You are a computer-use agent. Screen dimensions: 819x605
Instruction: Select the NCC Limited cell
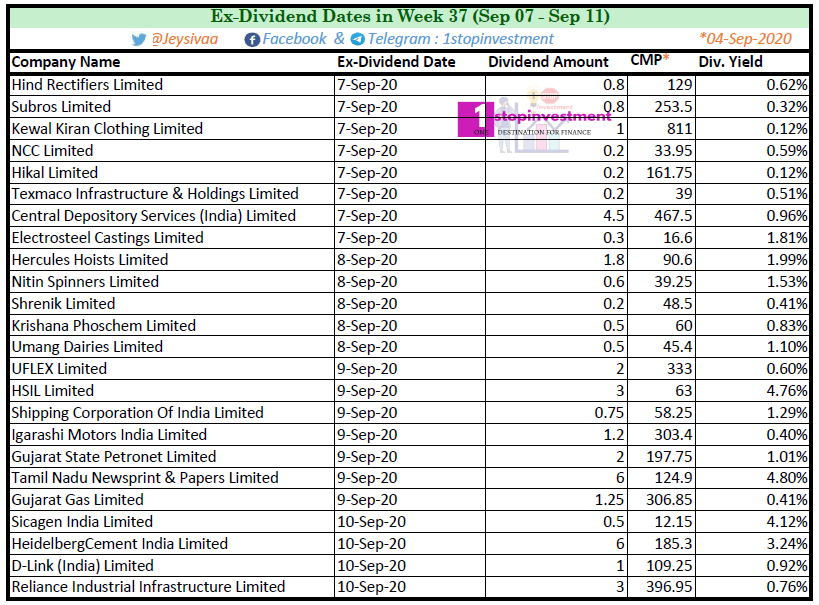172,150
